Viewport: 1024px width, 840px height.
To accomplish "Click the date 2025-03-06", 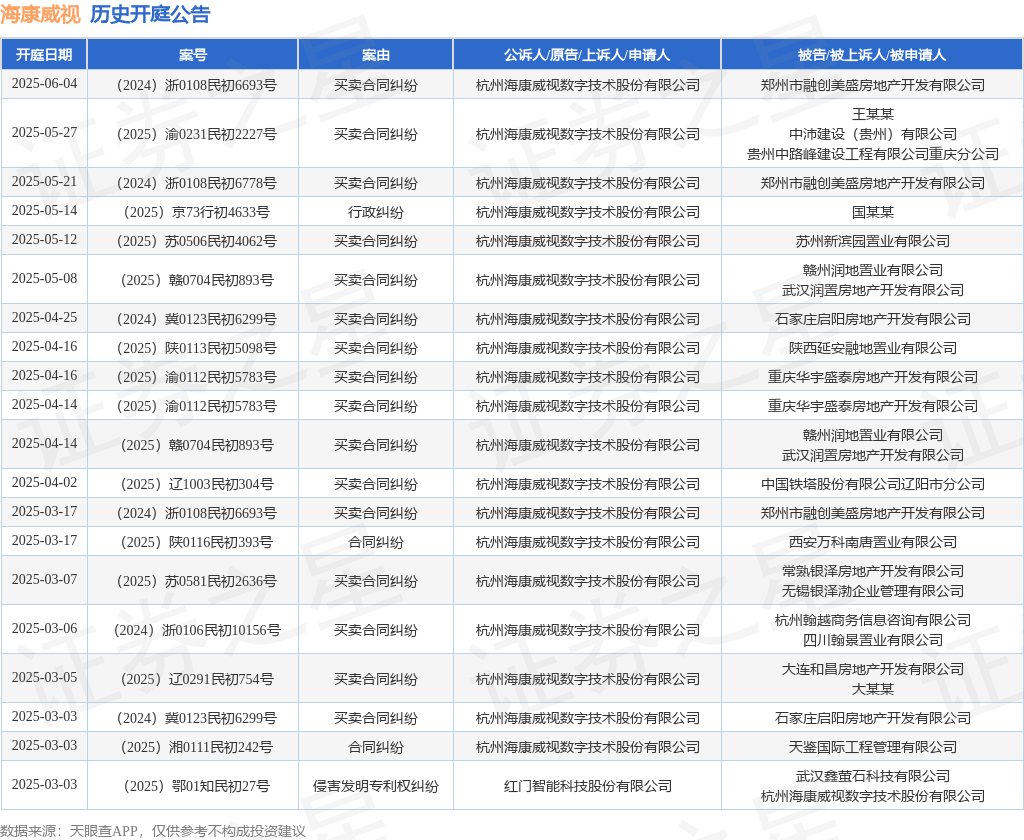I will point(44,629).
